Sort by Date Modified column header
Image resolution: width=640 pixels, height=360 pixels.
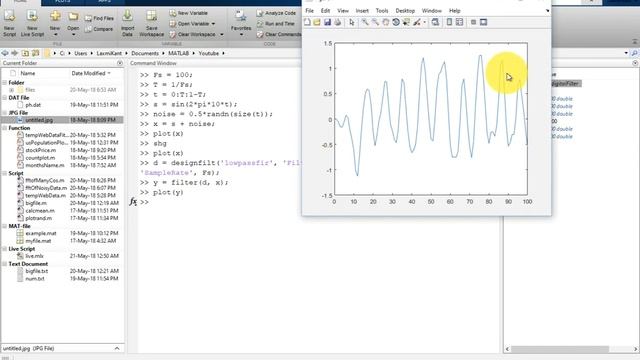(x=91, y=73)
